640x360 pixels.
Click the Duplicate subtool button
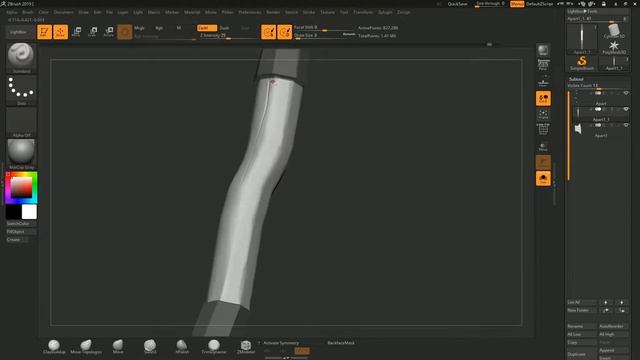tap(582, 354)
